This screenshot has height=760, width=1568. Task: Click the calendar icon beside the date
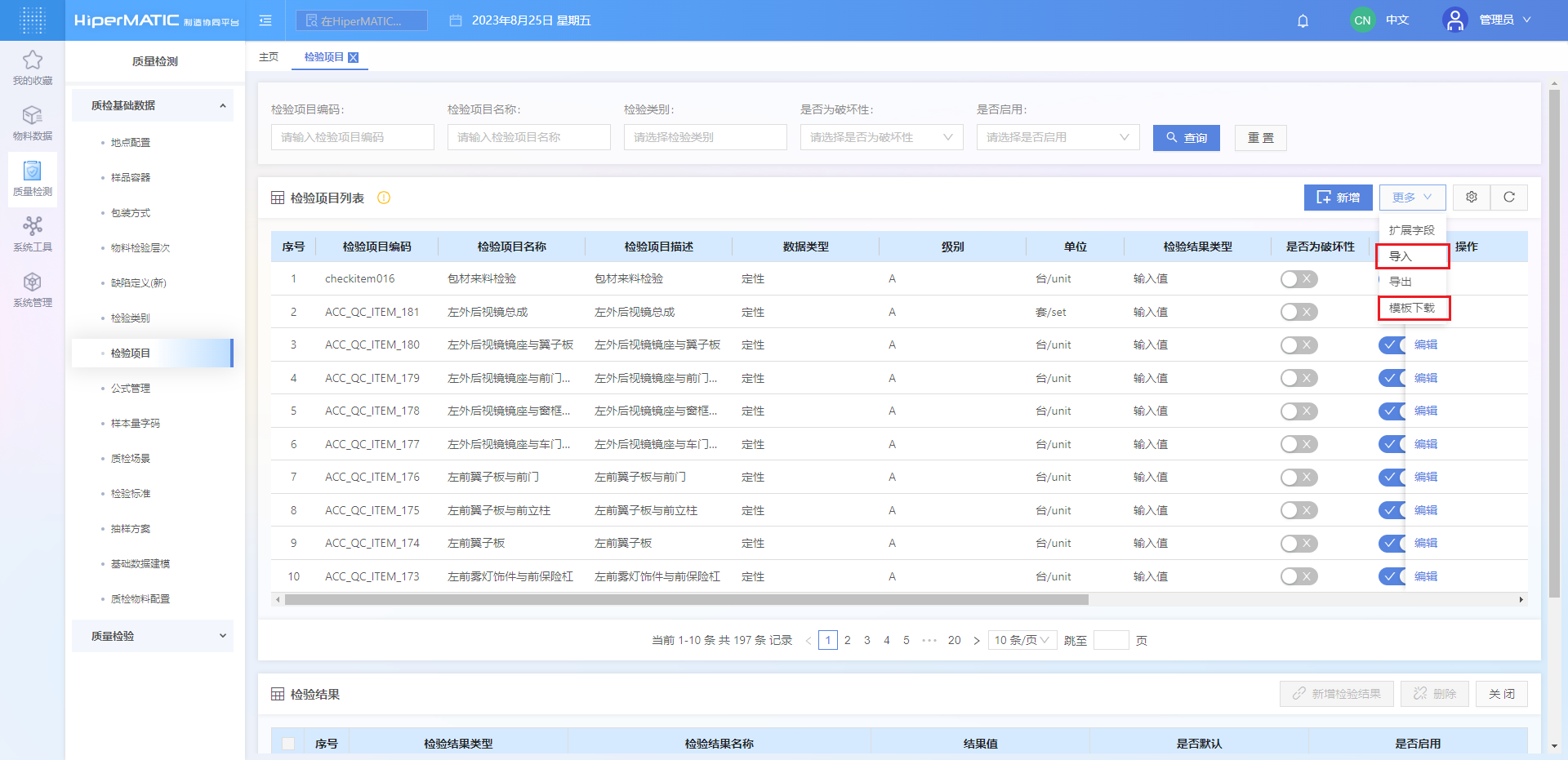[456, 20]
